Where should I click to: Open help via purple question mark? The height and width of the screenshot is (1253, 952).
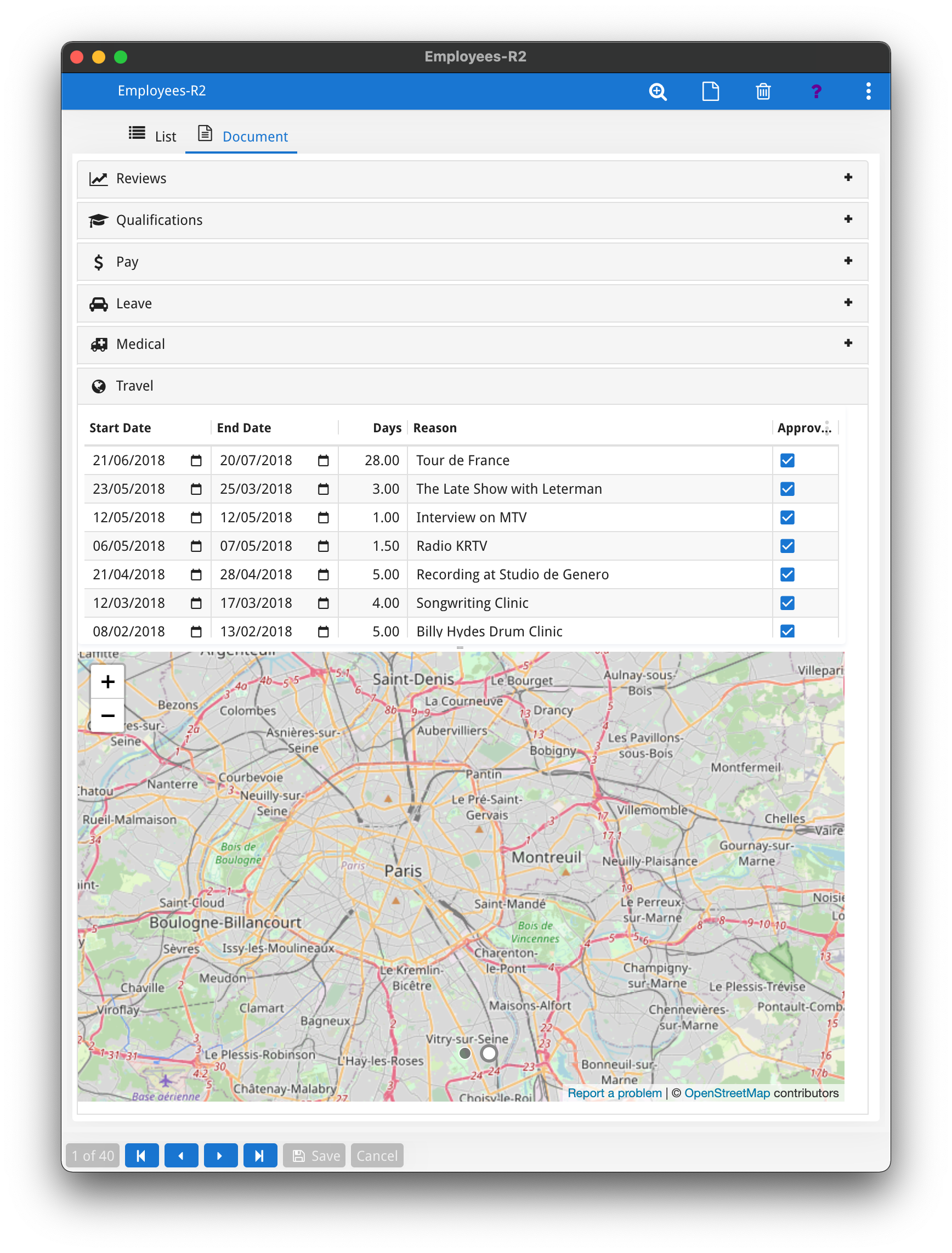point(816,91)
